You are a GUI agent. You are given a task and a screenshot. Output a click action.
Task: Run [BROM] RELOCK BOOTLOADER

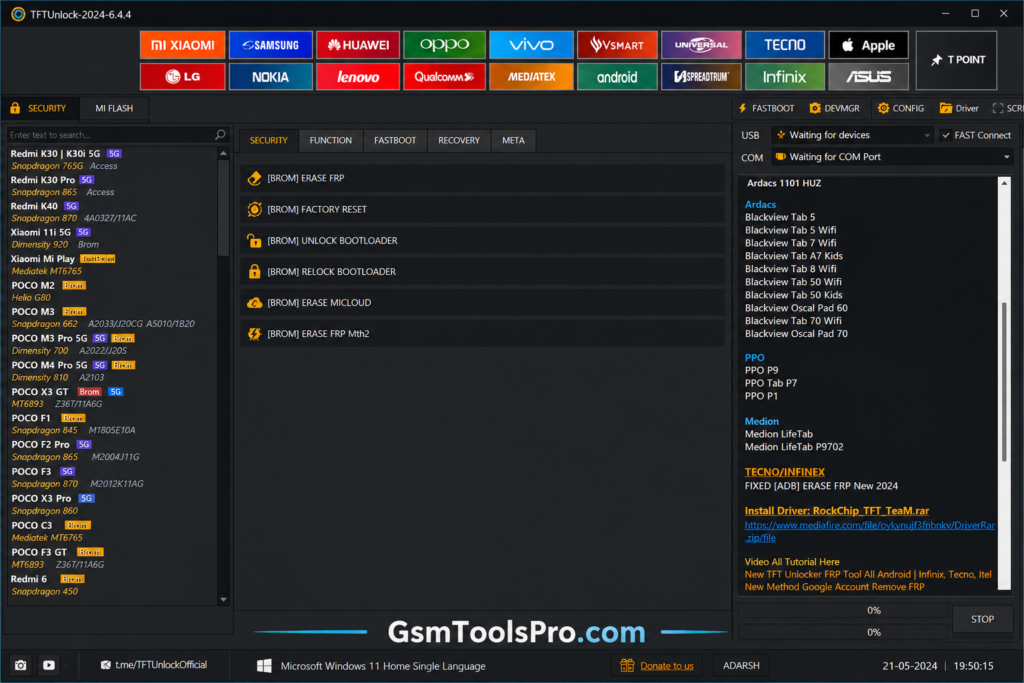click(x=483, y=272)
